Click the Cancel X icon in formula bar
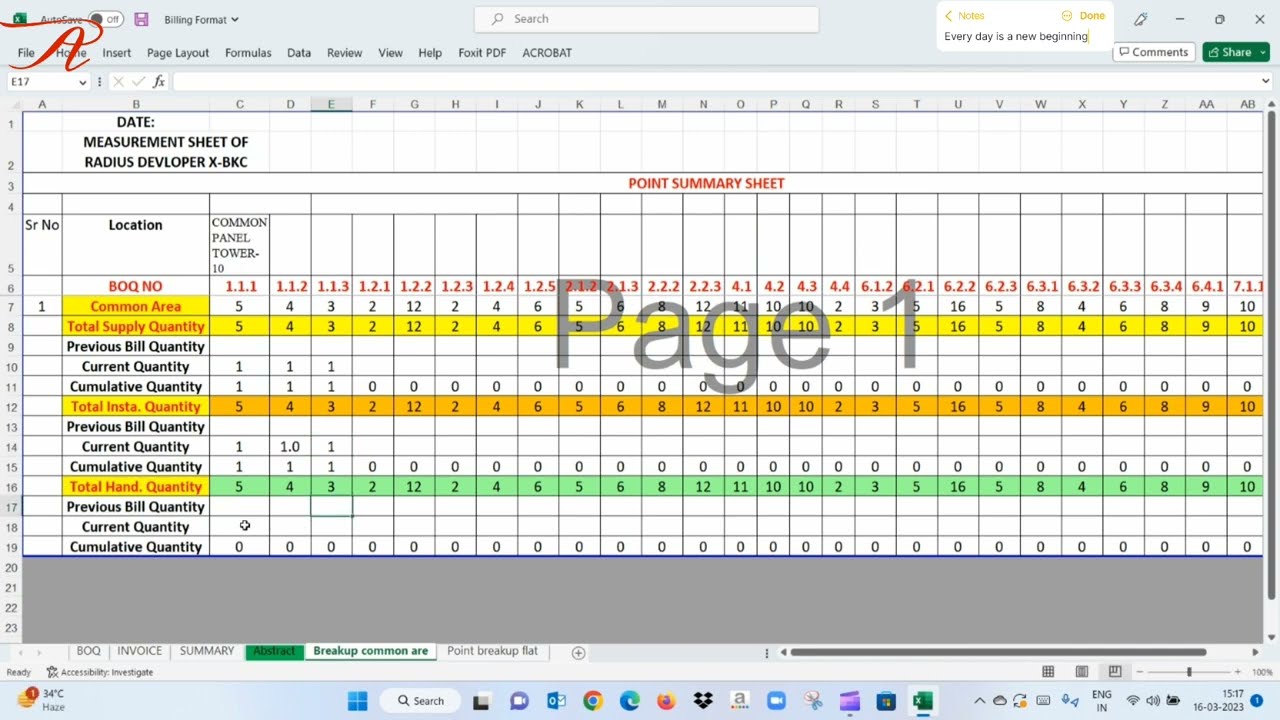This screenshot has width=1280, height=720. tap(118, 82)
